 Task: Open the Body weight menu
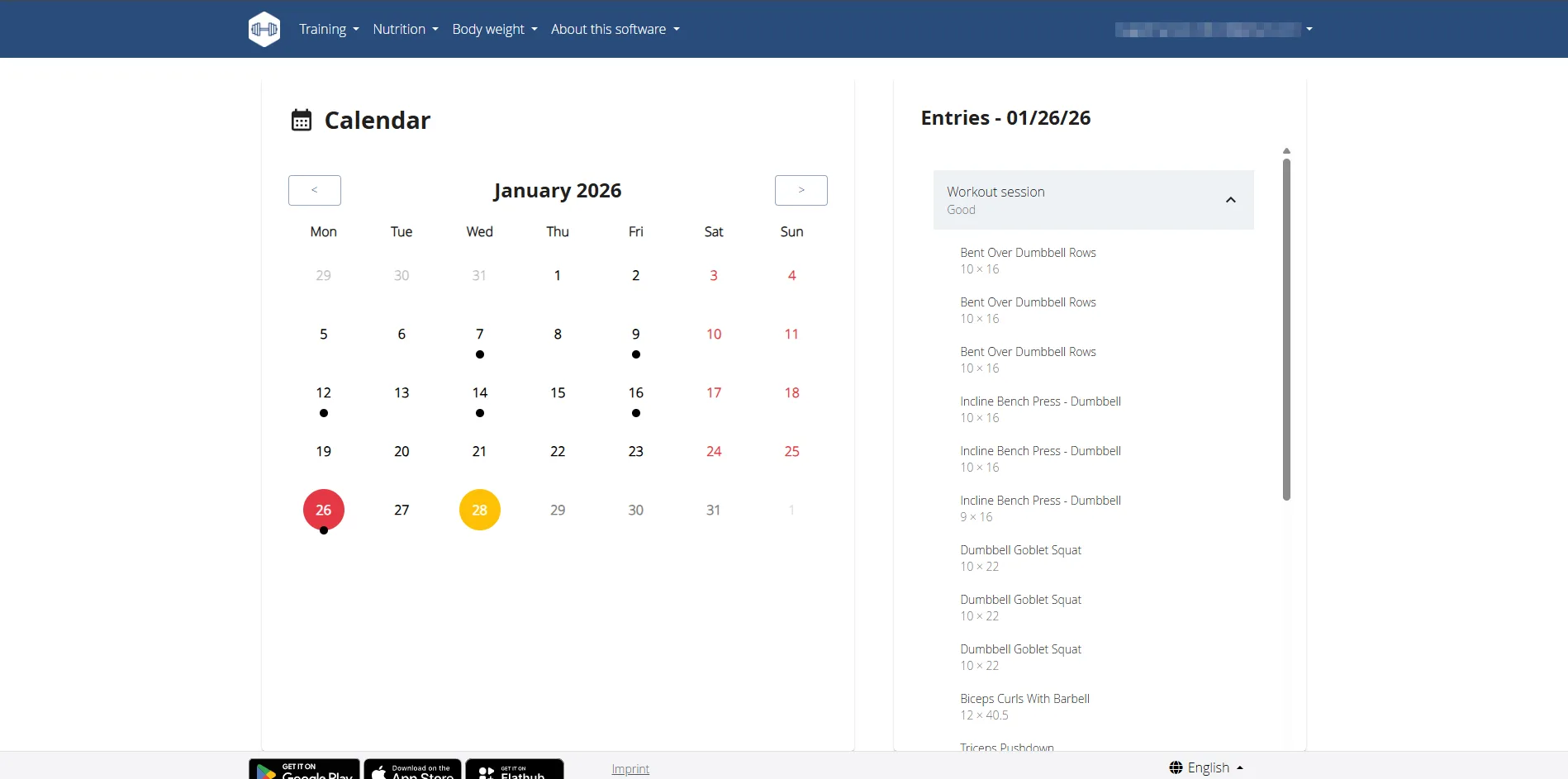pyautogui.click(x=495, y=29)
